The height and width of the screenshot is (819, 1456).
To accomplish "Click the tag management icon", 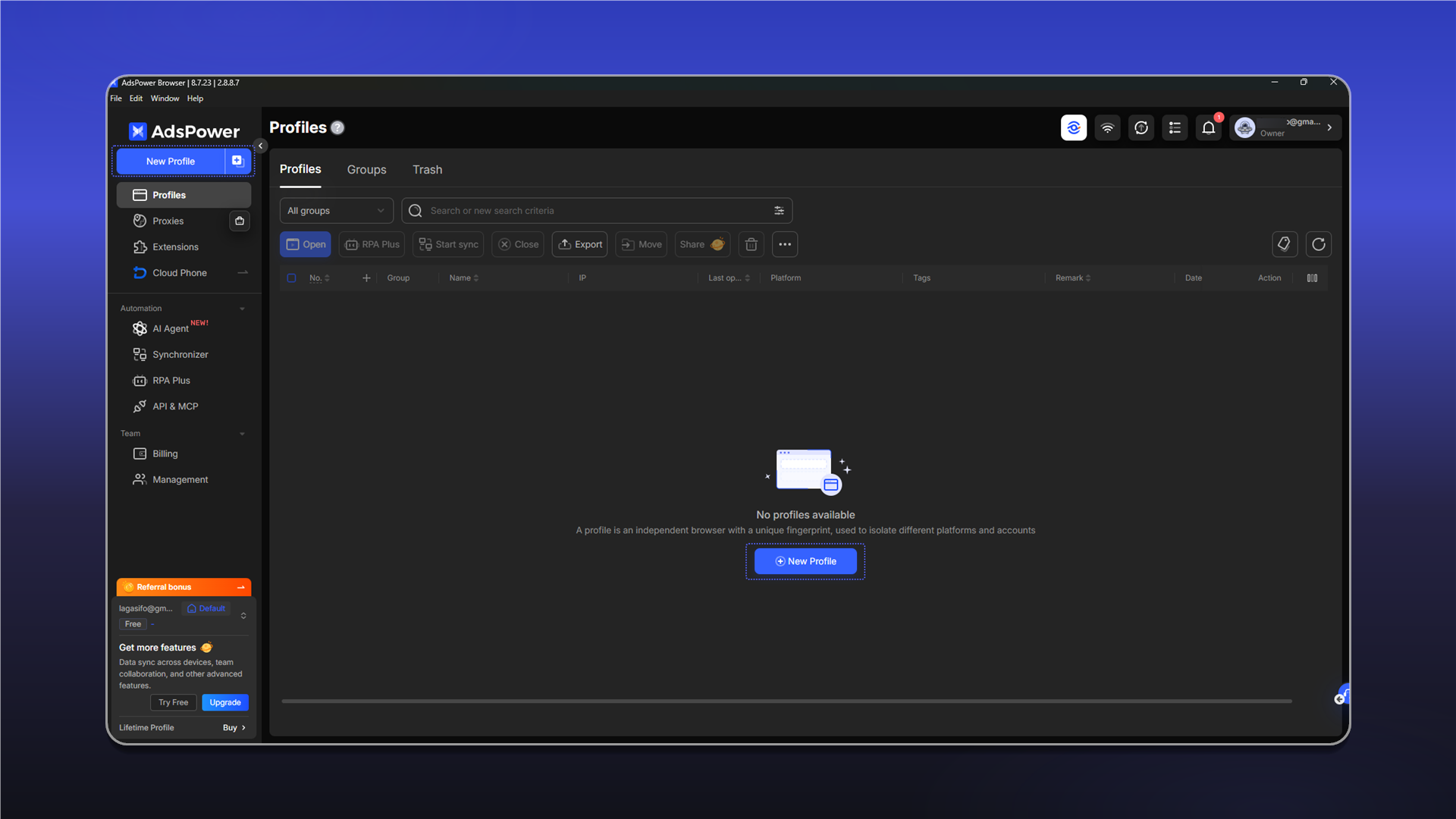I will pyautogui.click(x=1285, y=244).
